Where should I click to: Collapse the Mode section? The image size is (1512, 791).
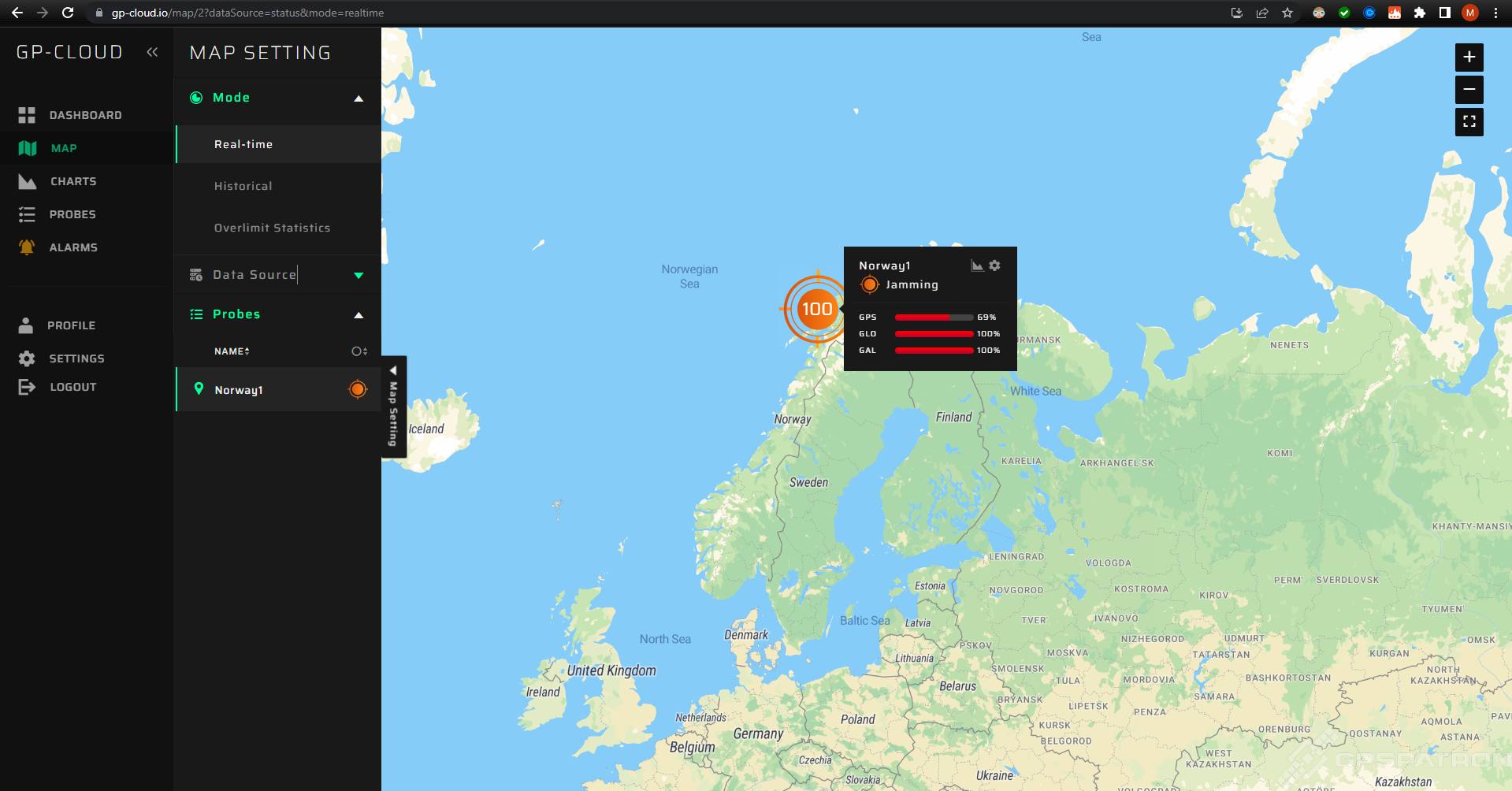click(358, 98)
